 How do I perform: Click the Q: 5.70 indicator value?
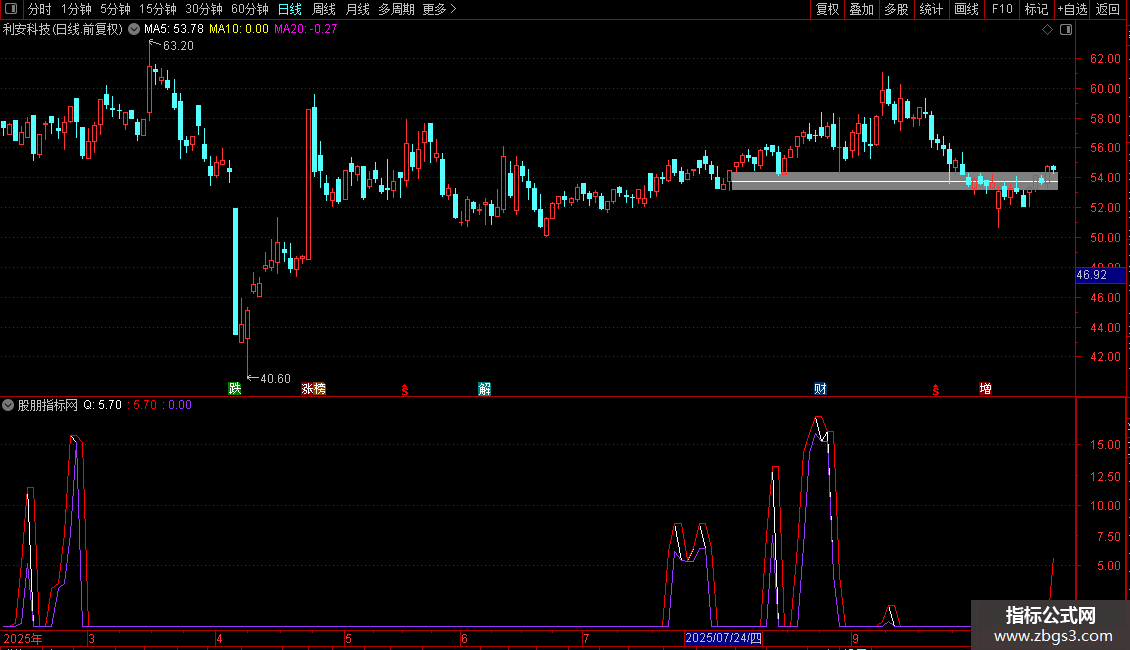(x=102, y=405)
